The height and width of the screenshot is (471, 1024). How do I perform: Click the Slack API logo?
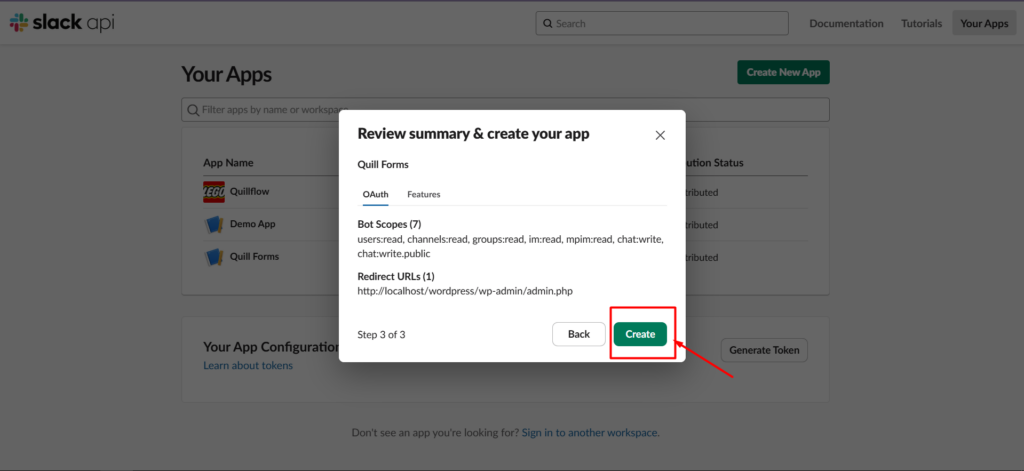63,23
